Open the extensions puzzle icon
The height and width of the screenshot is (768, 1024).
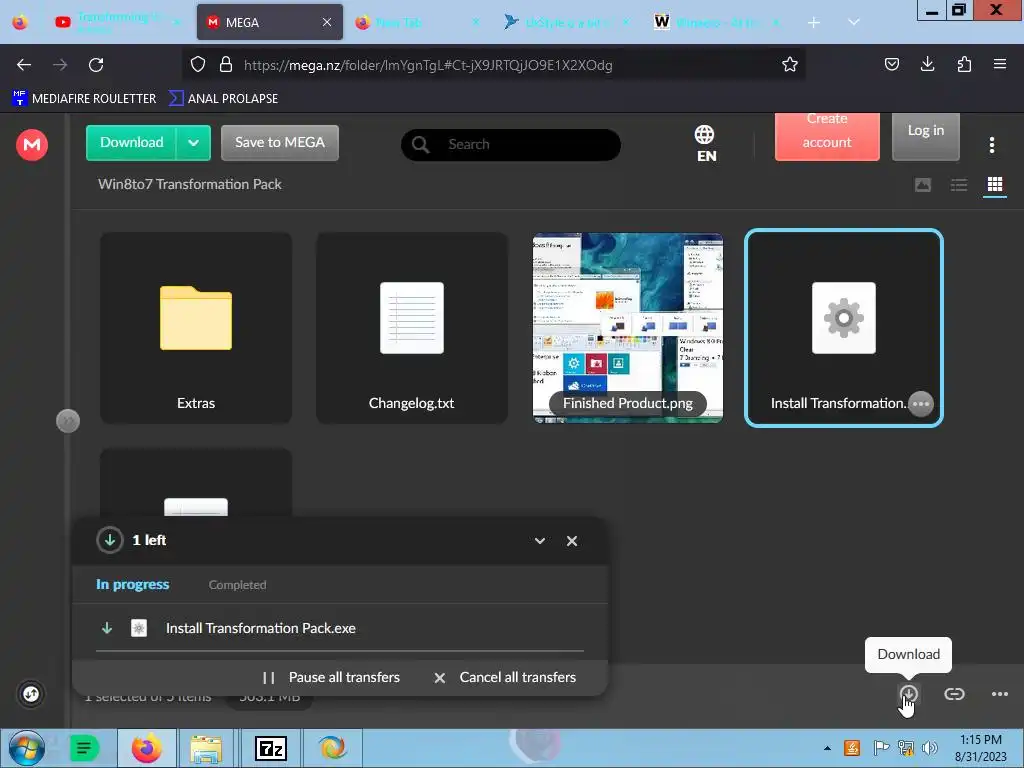pos(964,64)
